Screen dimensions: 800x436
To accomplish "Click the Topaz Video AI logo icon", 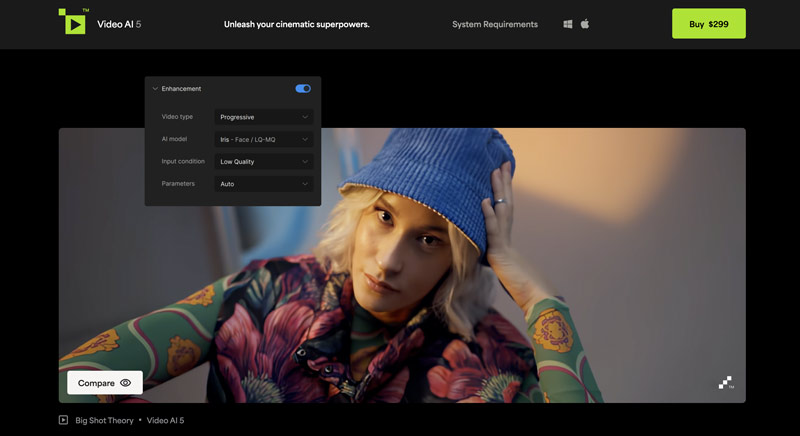I will coord(73,22).
